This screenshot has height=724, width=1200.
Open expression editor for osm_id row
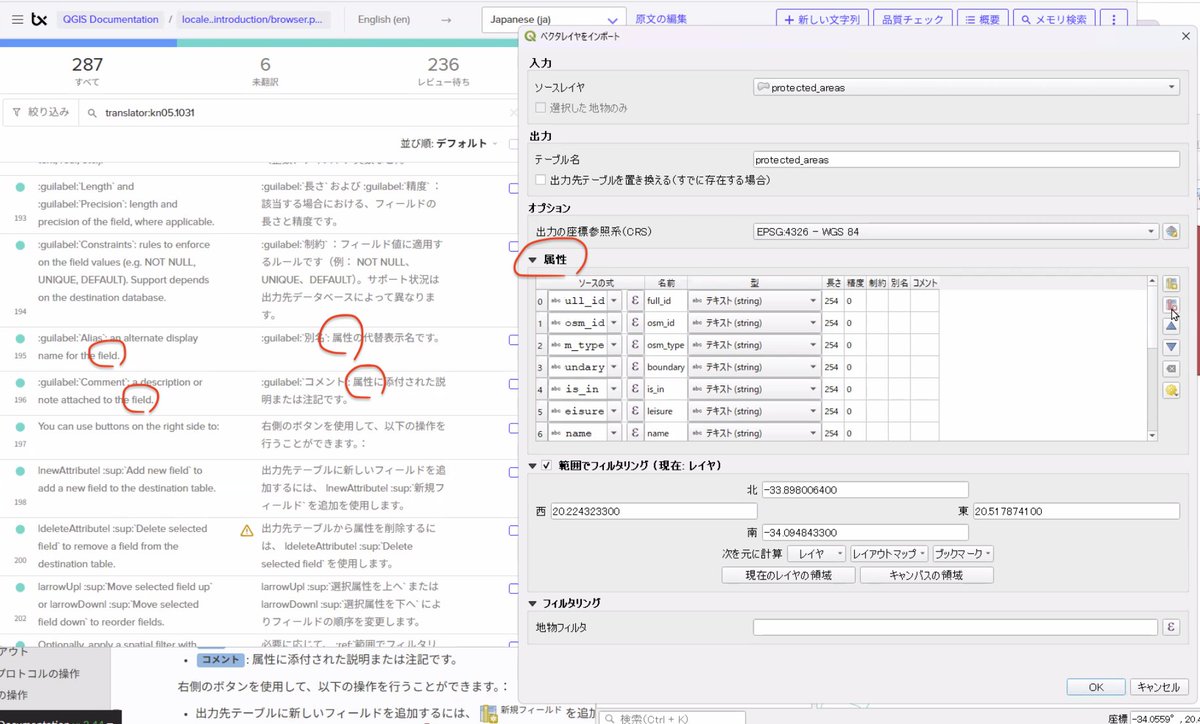pos(634,323)
